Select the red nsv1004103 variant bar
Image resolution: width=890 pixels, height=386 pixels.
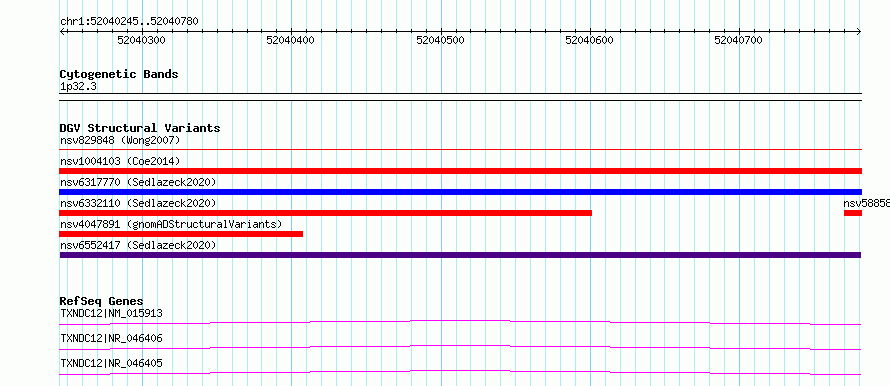point(460,171)
